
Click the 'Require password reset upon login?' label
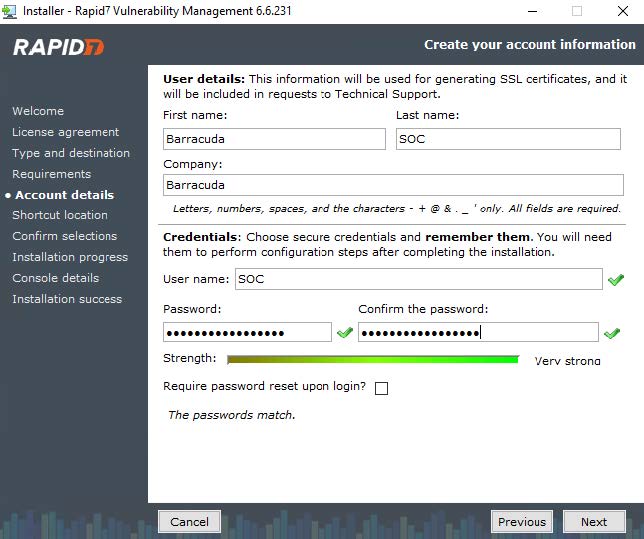point(264,386)
